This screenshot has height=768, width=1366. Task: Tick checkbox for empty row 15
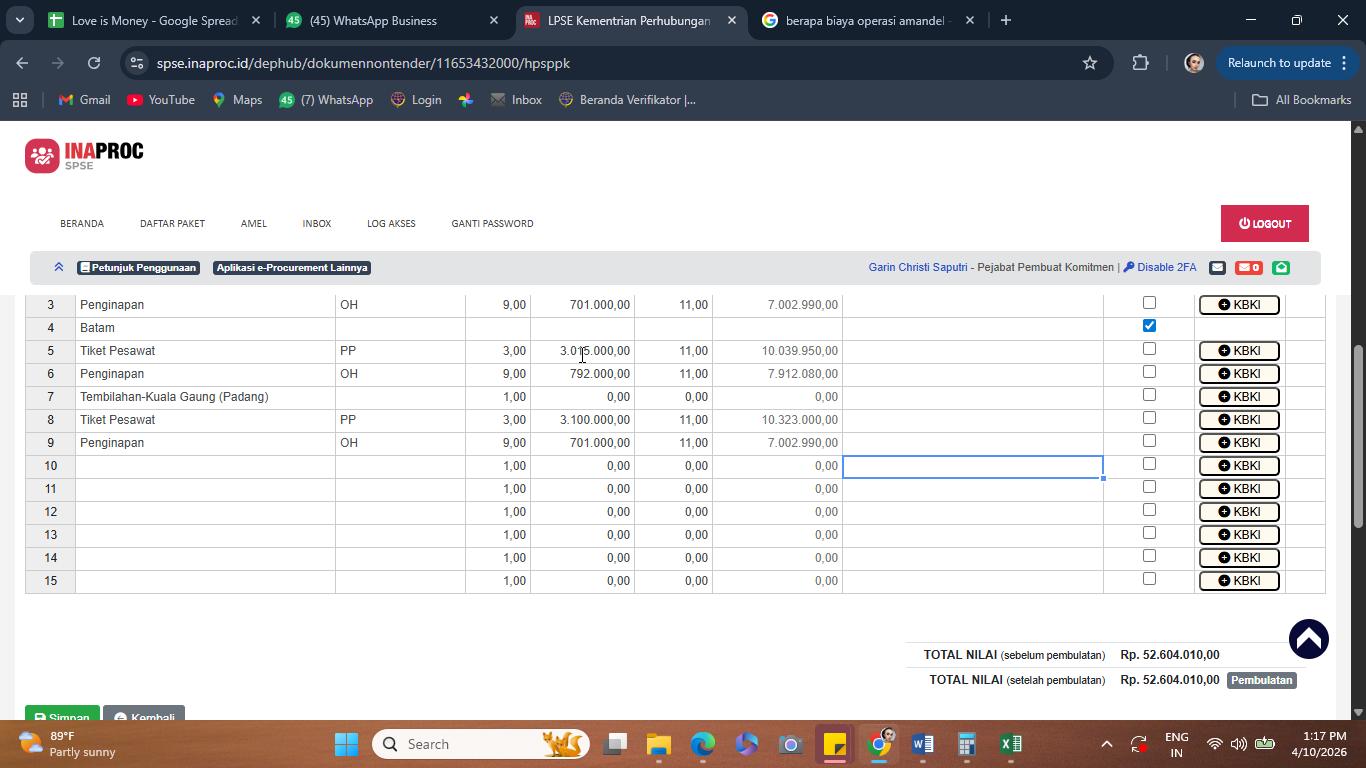tap(1149, 579)
